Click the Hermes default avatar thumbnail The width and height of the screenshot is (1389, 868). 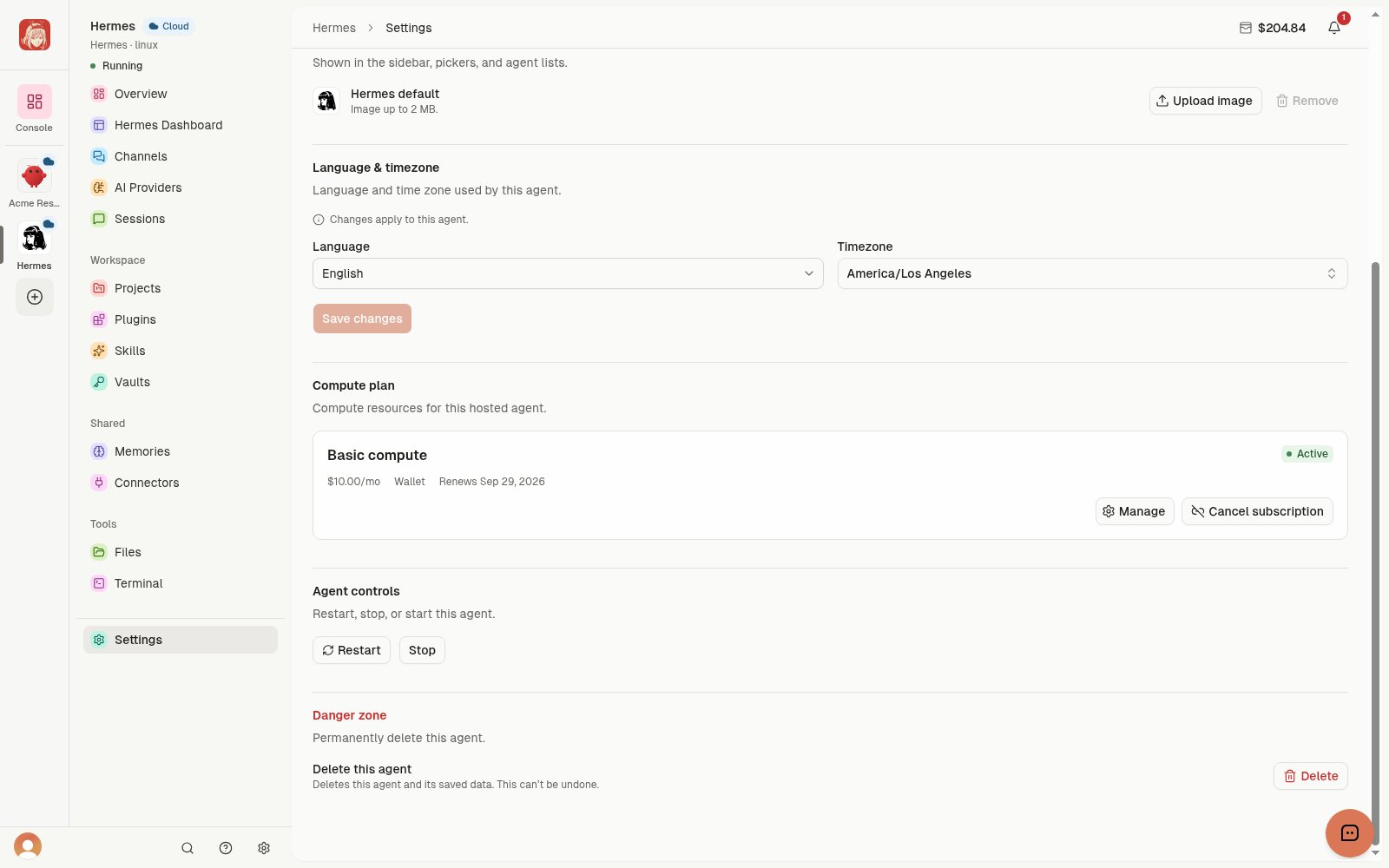pos(326,101)
